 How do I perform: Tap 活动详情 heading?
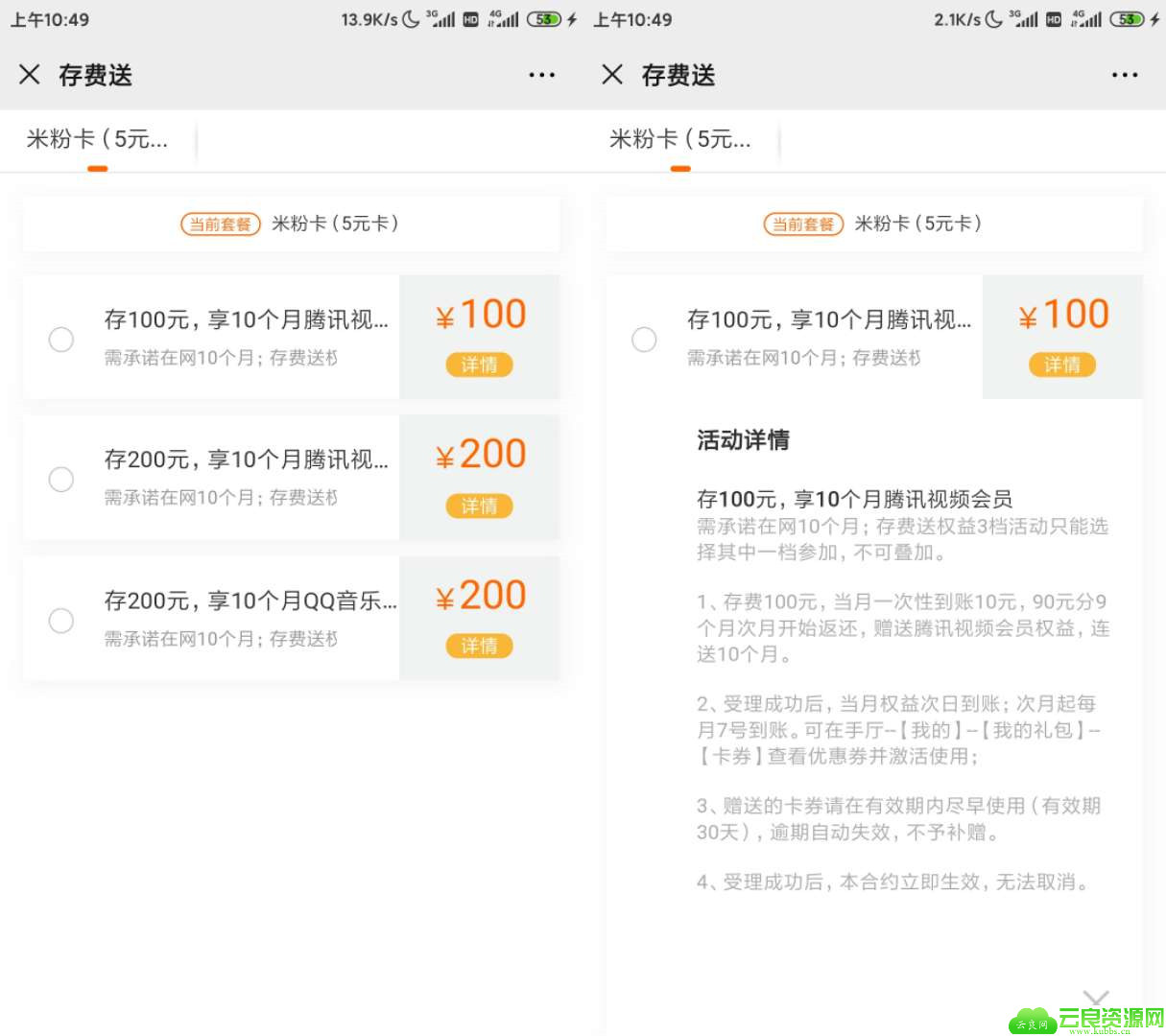coord(743,440)
